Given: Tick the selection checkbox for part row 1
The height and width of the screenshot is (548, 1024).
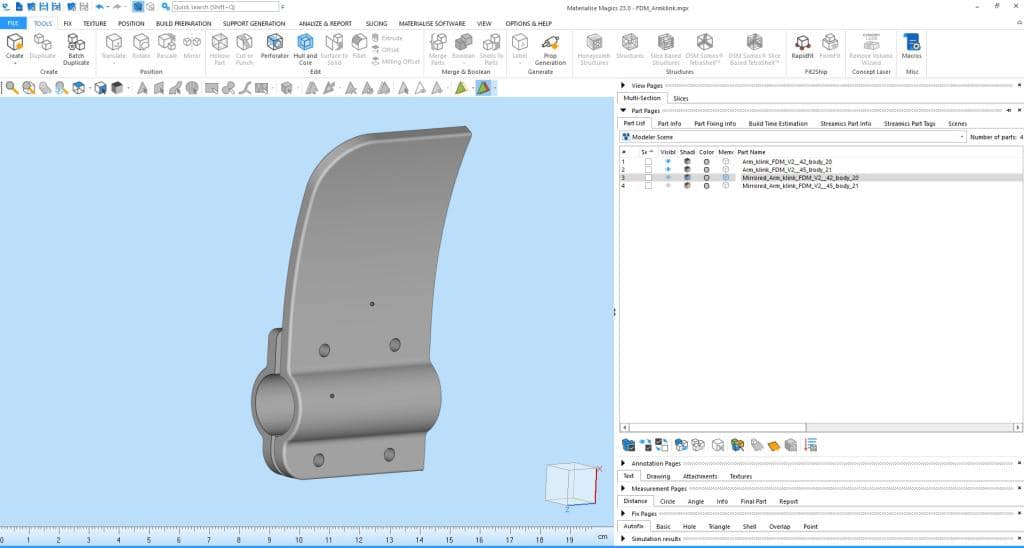Looking at the screenshot, I should [x=648, y=161].
